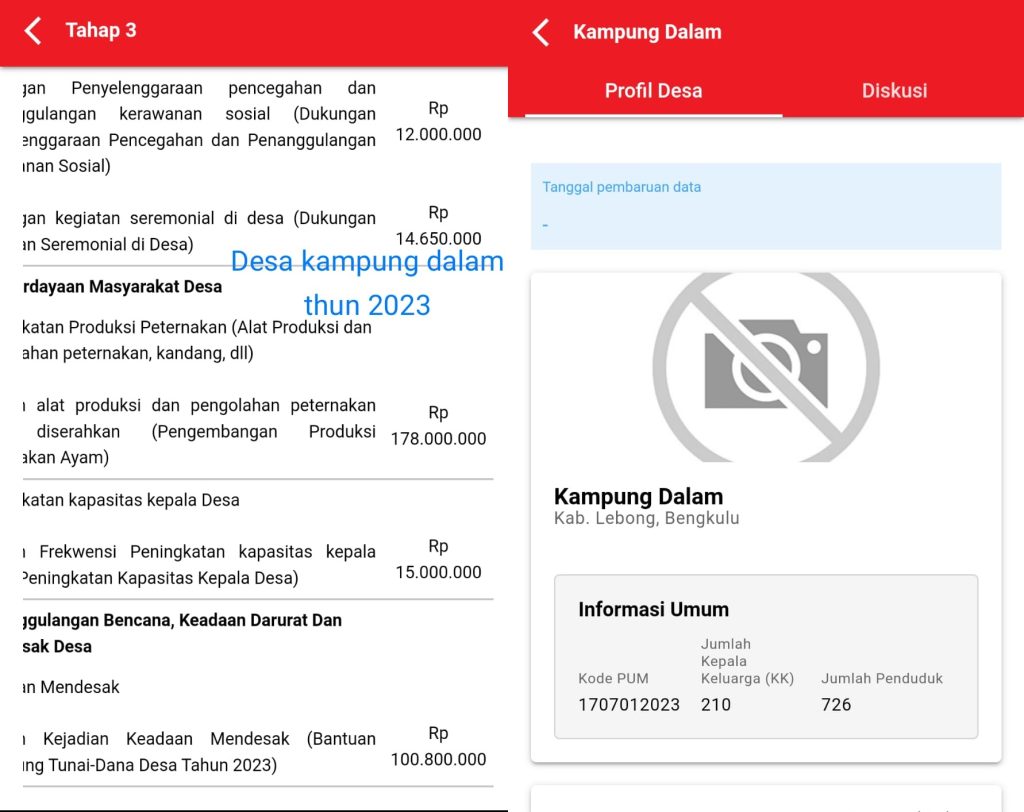Select the Rp 12.000.000 amount
The height and width of the screenshot is (812, 1024).
pyautogui.click(x=438, y=122)
